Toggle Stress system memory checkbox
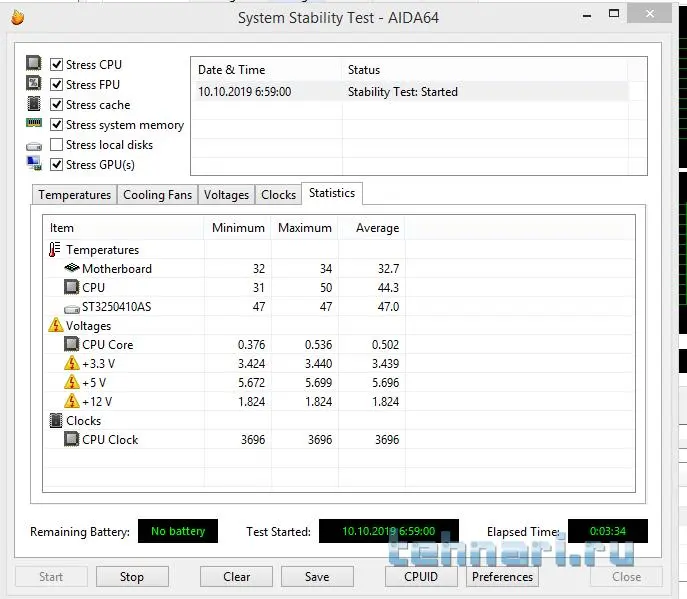687x599 pixels. click(56, 124)
